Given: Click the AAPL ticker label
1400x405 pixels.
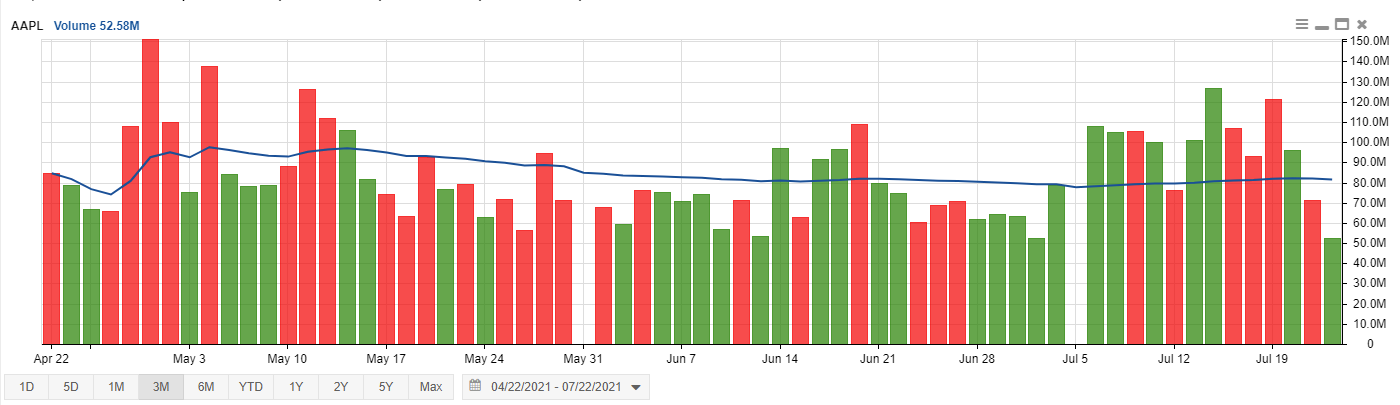Looking at the screenshot, I should pyautogui.click(x=27, y=24).
